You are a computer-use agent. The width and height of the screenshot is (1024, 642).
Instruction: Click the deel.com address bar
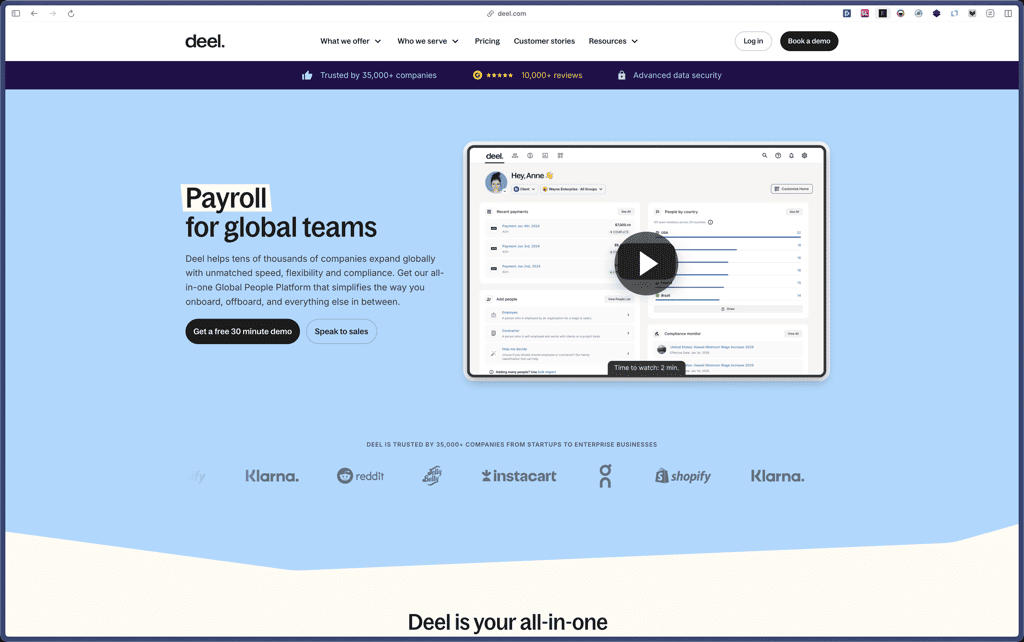(511, 13)
